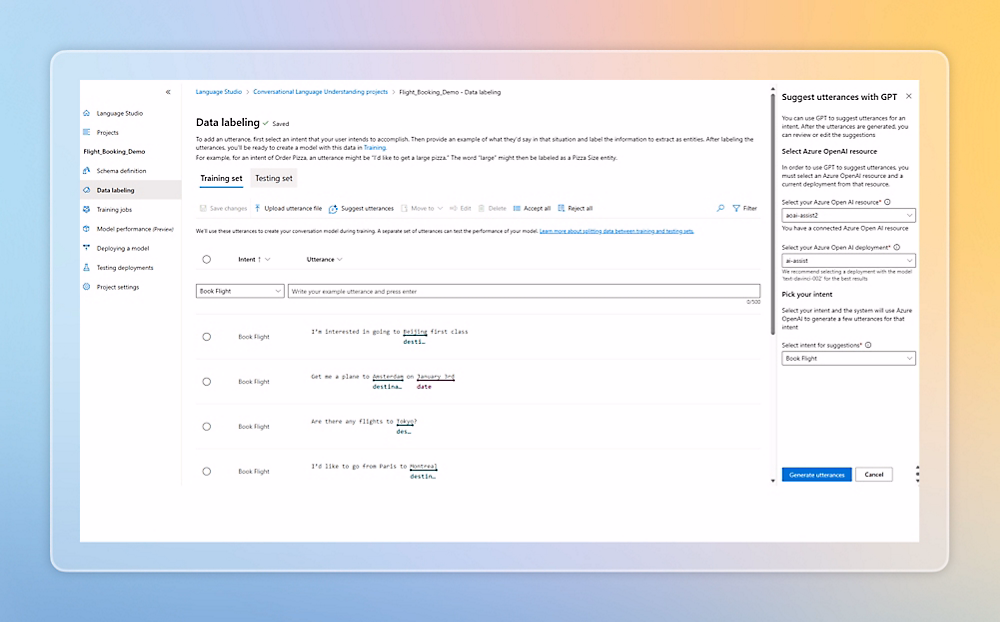The width and height of the screenshot is (1000, 622).
Task: Click the main content vertical scrollbar
Action: pos(773,214)
